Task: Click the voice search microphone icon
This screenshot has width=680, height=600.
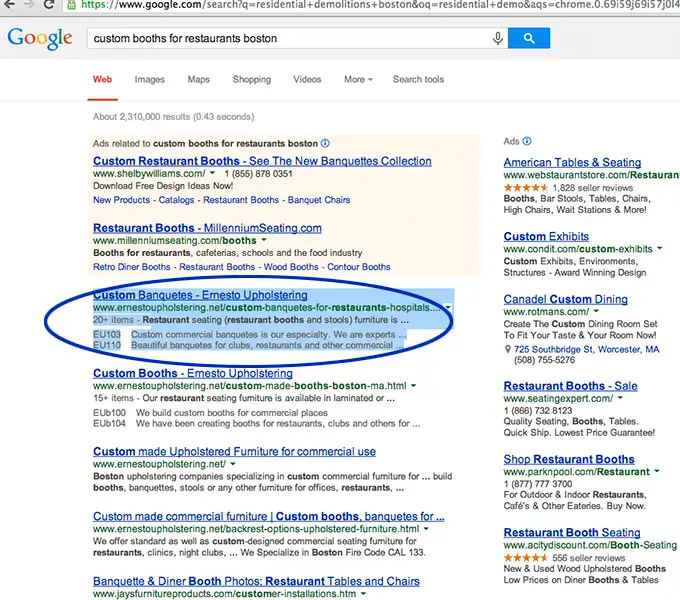Action: coord(497,39)
